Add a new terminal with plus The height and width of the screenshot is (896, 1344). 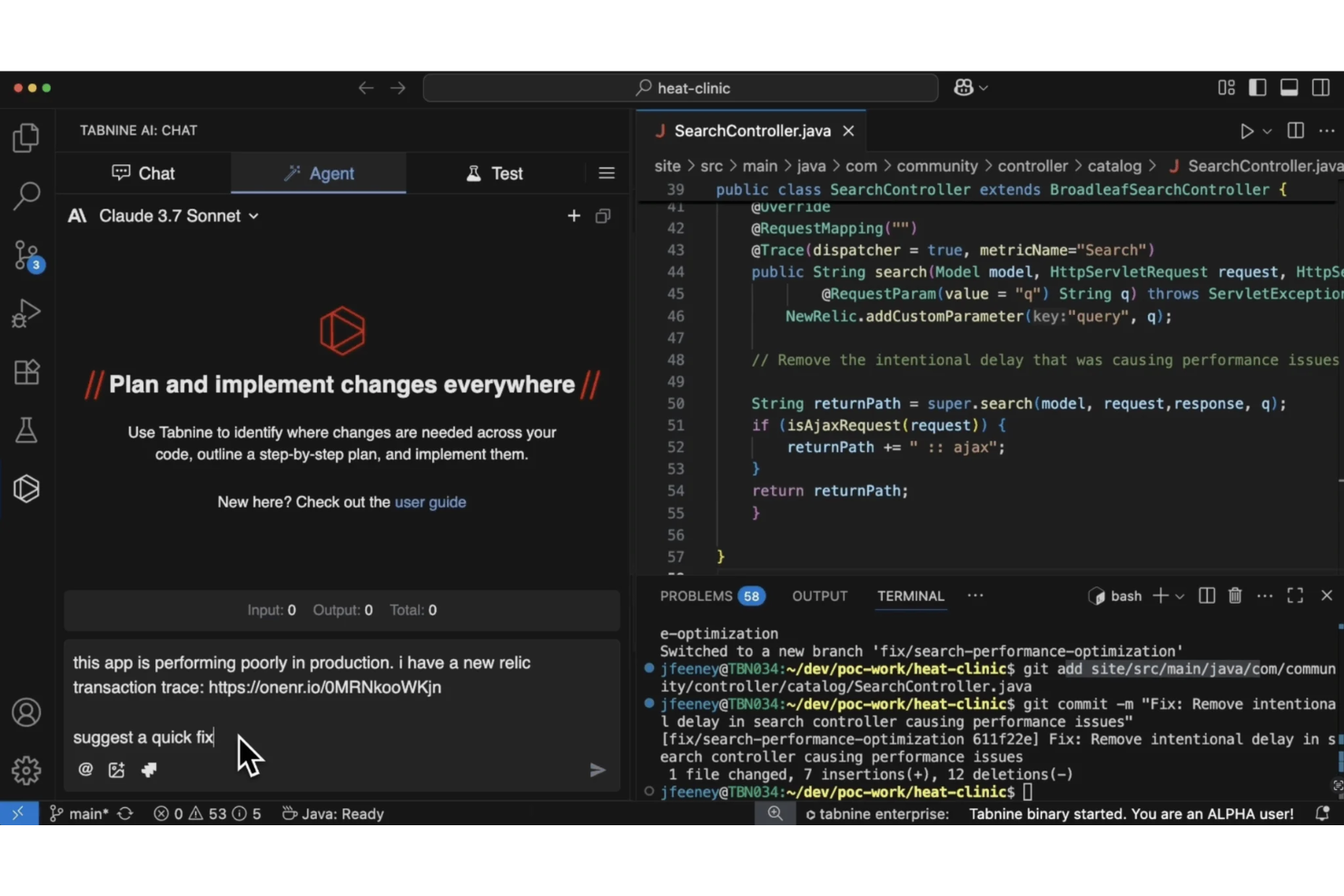point(1160,596)
